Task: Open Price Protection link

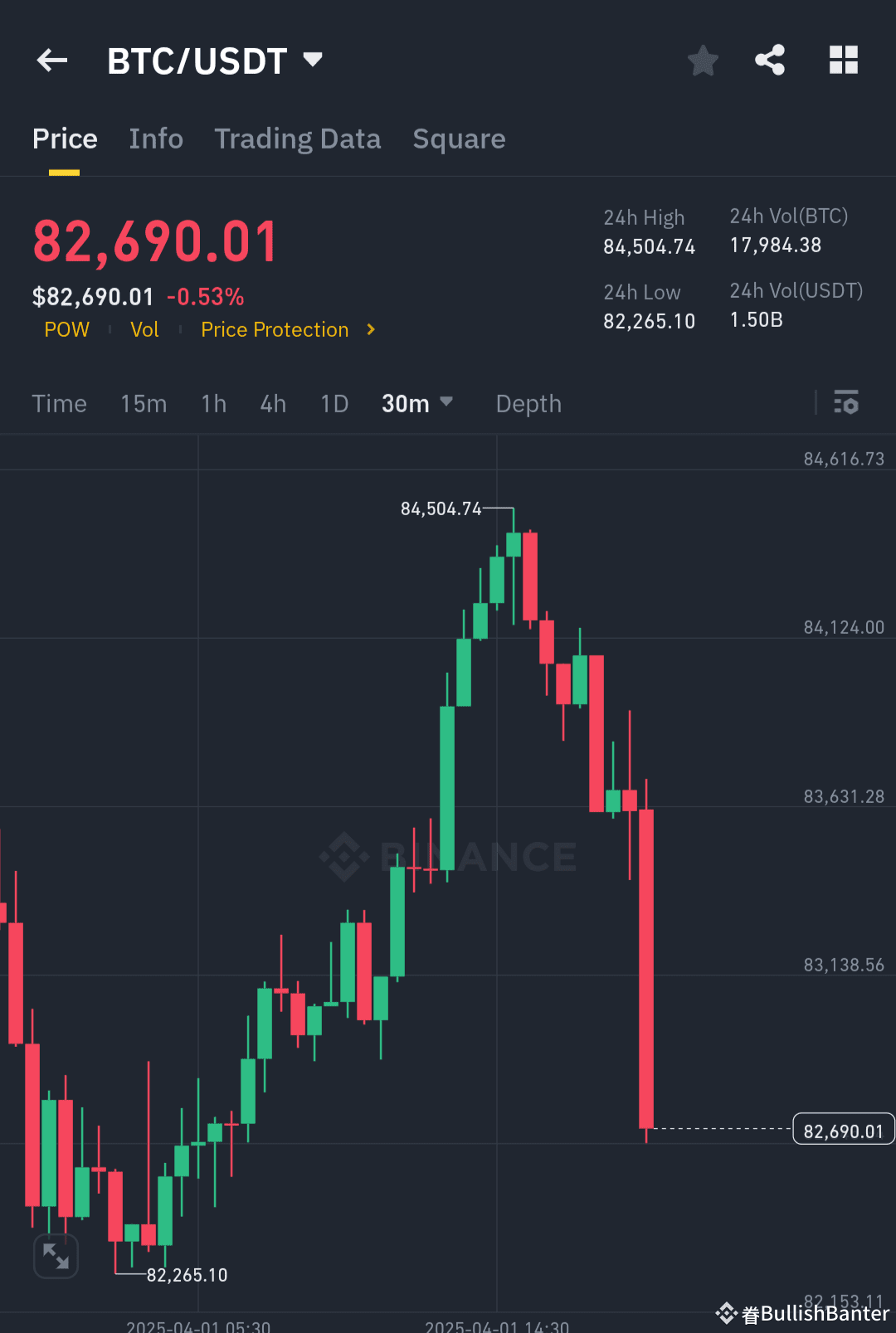Action: (x=274, y=329)
